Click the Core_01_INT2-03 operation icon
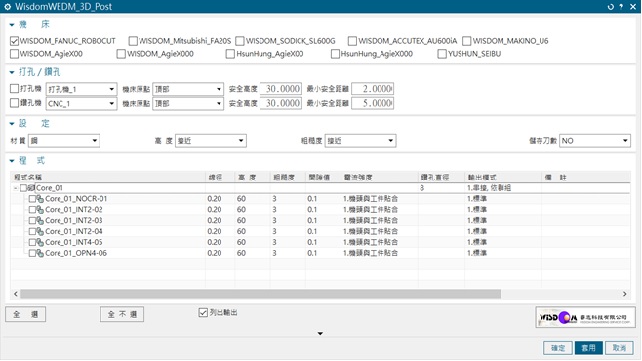642x361 pixels. tap(40, 221)
